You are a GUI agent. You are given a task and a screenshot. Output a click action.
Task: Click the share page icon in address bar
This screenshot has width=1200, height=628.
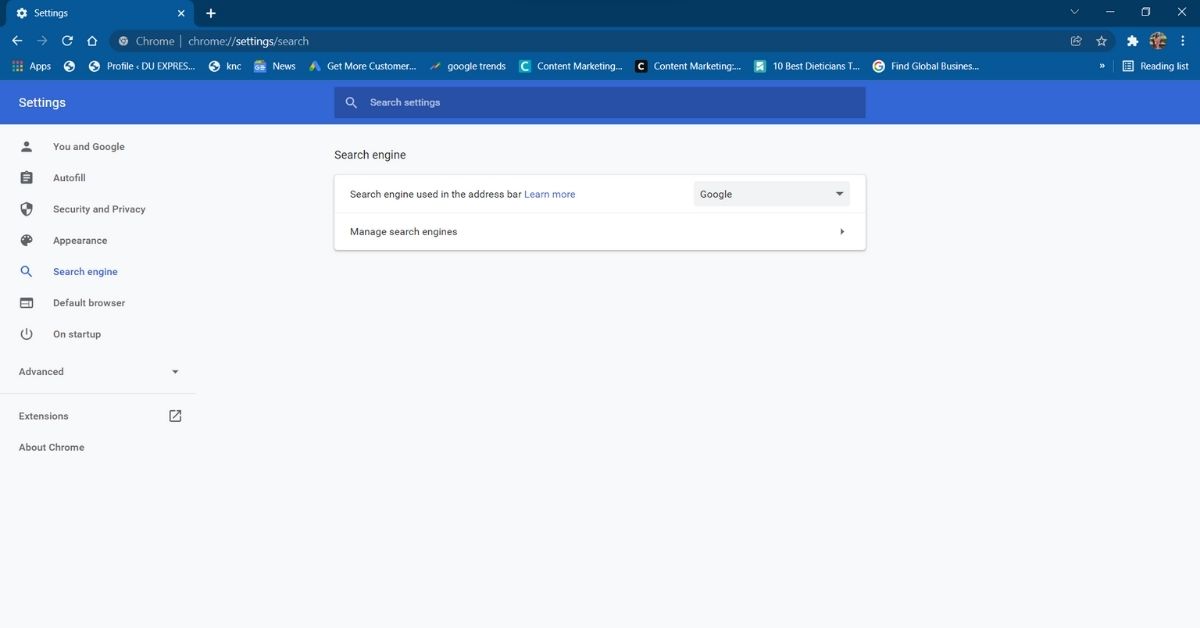(x=1076, y=41)
